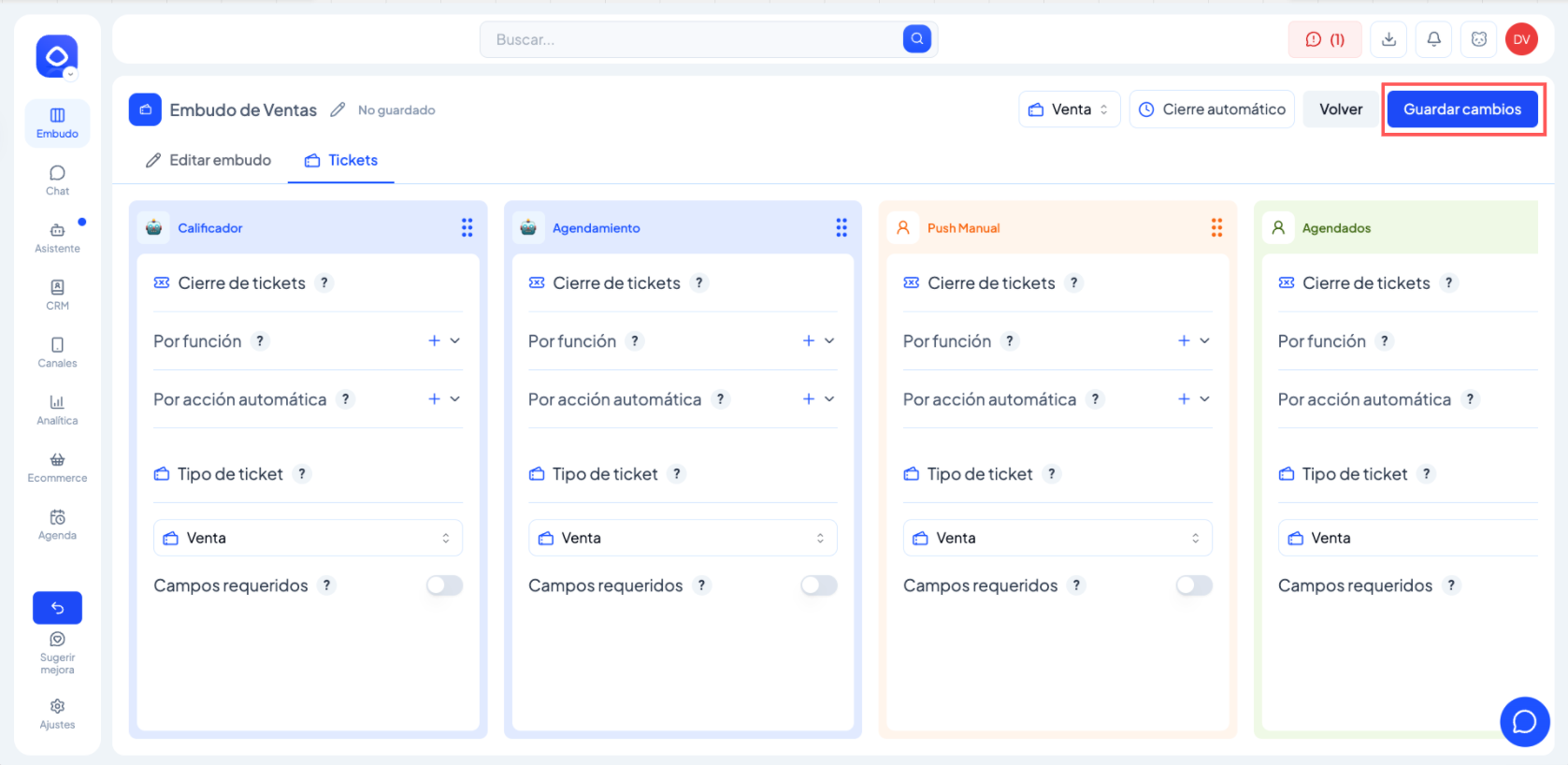Switch on Campos requeridos for Push Manual

(x=1193, y=585)
